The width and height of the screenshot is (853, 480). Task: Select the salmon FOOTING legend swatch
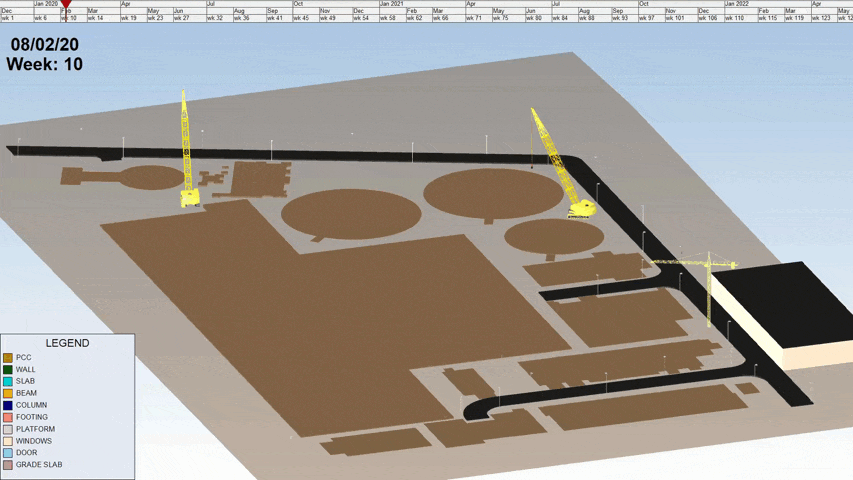tap(8, 417)
